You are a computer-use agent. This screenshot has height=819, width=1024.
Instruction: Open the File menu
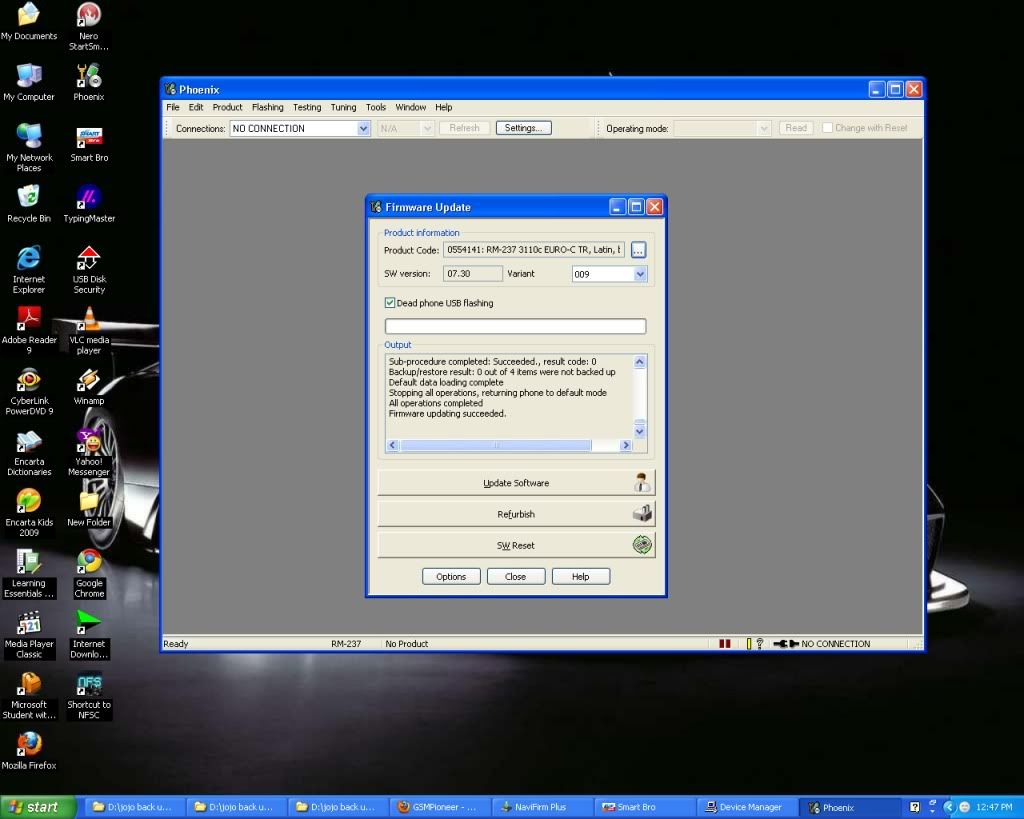click(x=172, y=107)
